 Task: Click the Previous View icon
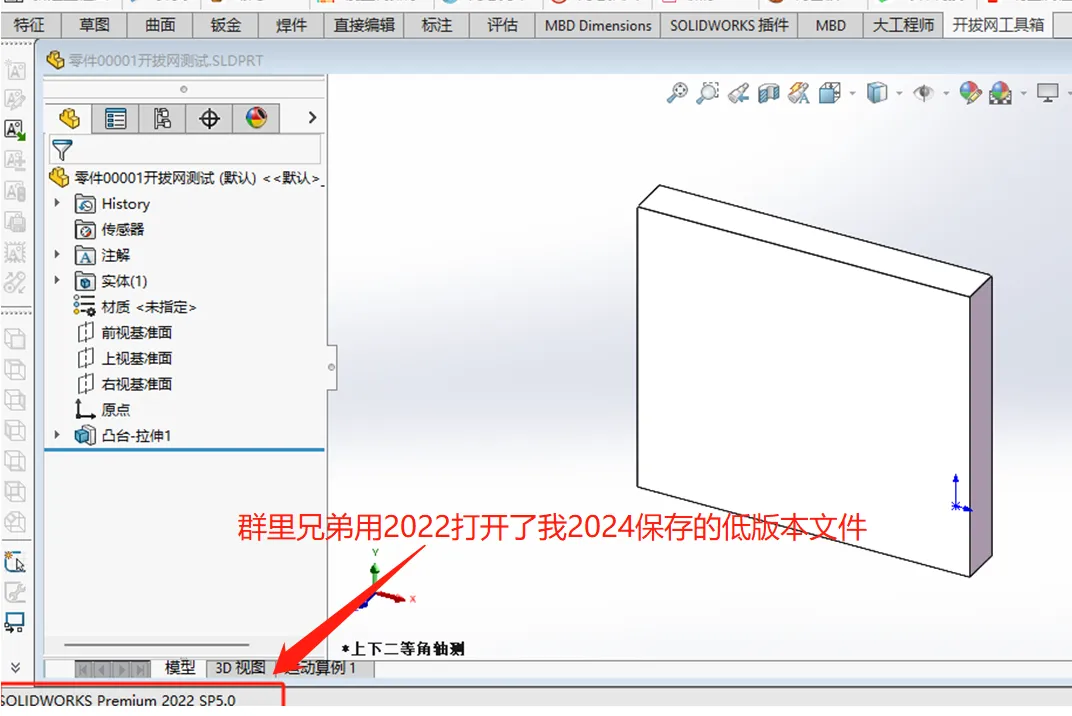[738, 92]
